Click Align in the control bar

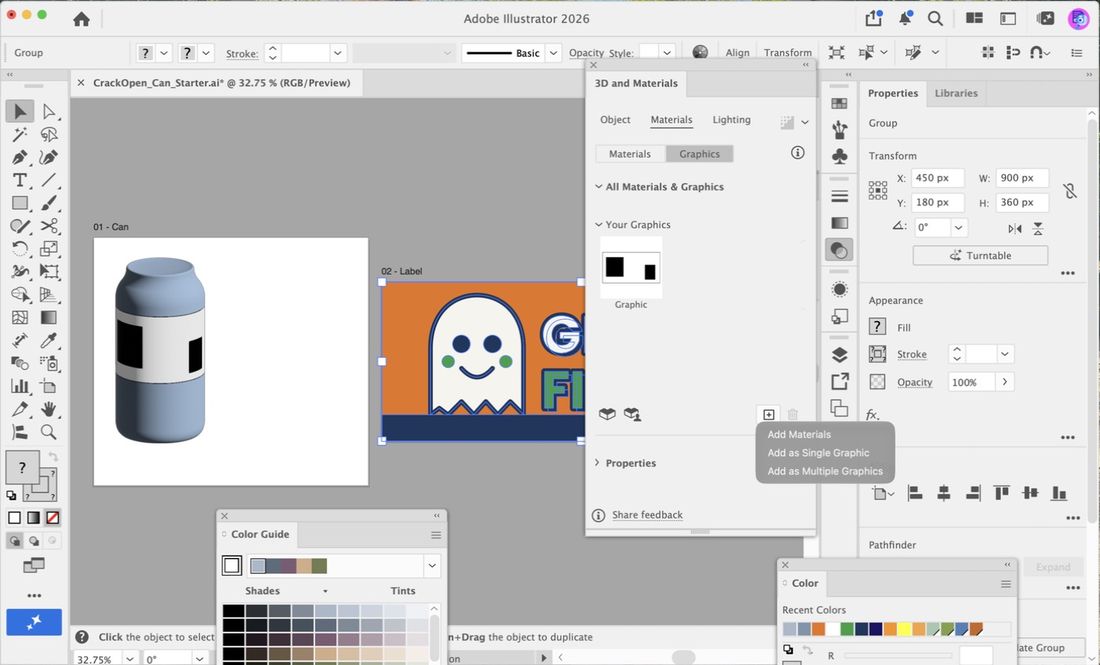pos(737,53)
